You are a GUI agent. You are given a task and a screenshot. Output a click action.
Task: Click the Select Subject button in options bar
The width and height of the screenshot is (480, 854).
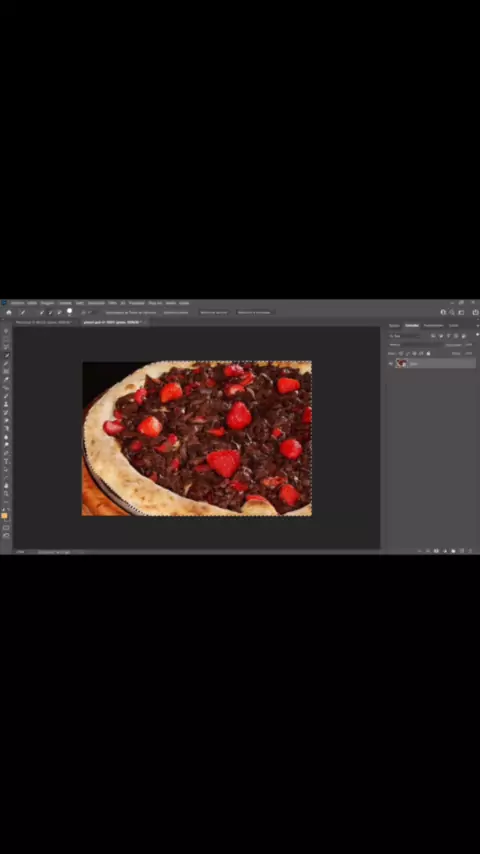coord(214,313)
